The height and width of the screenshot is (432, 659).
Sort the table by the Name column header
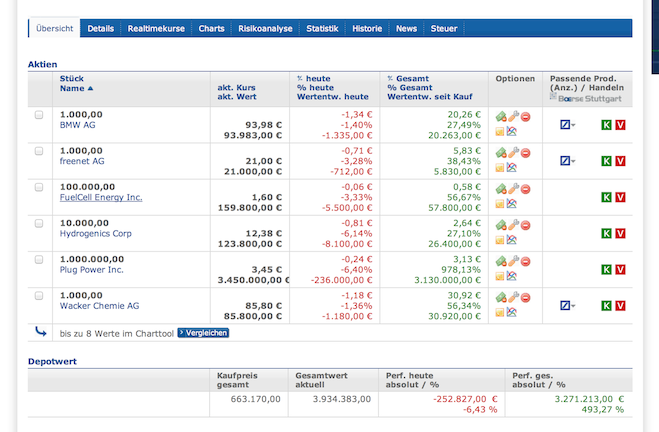75,89
